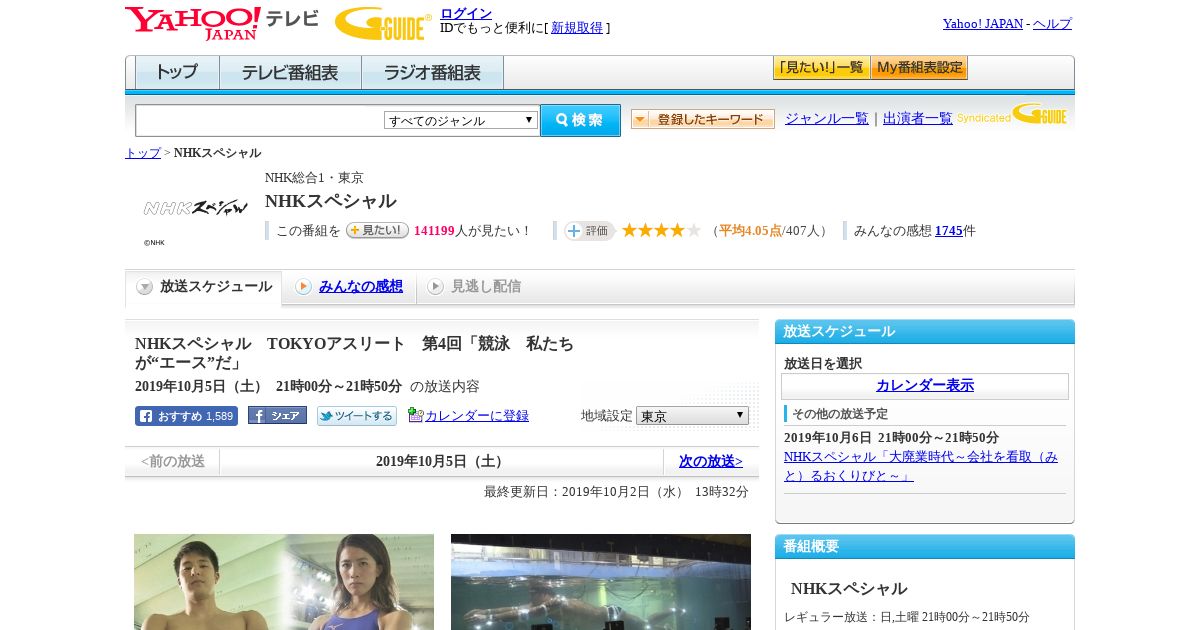Expand the 地域設定 東京 dropdown
The height and width of the screenshot is (630, 1200).
coord(692,415)
